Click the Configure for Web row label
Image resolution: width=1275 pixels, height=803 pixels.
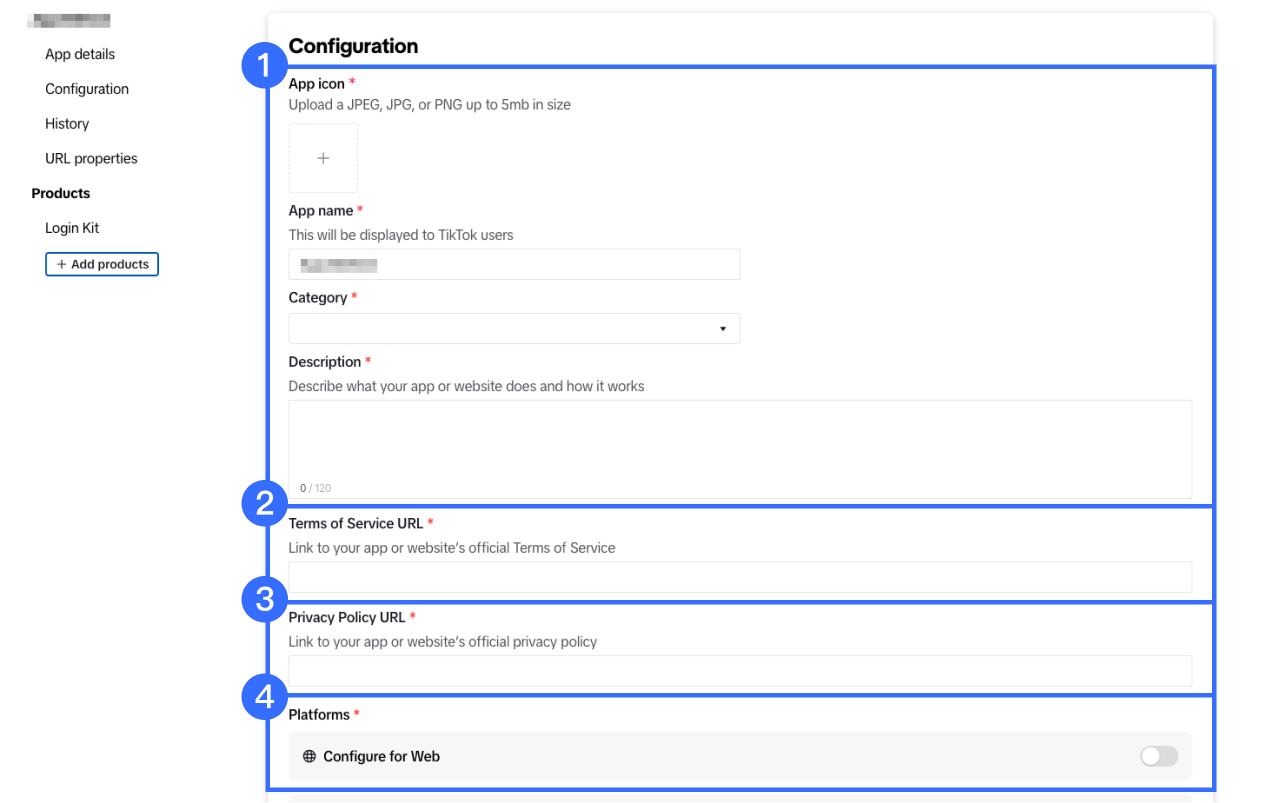pyautogui.click(x=381, y=756)
